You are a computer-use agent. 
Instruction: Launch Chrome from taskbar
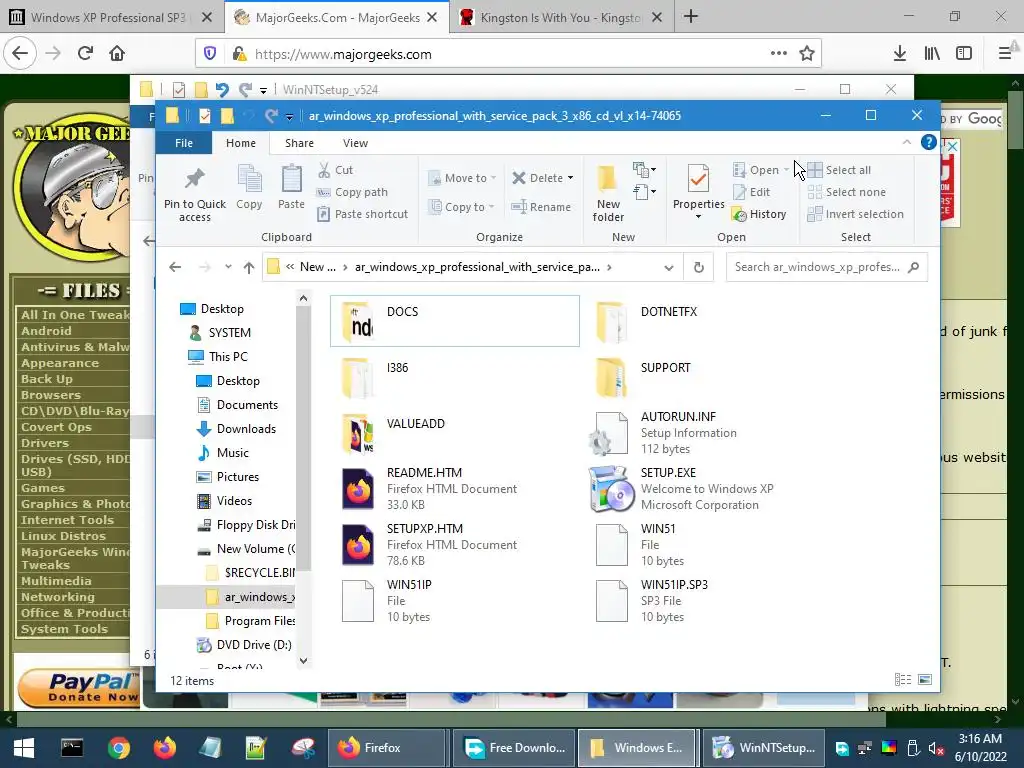click(119, 748)
